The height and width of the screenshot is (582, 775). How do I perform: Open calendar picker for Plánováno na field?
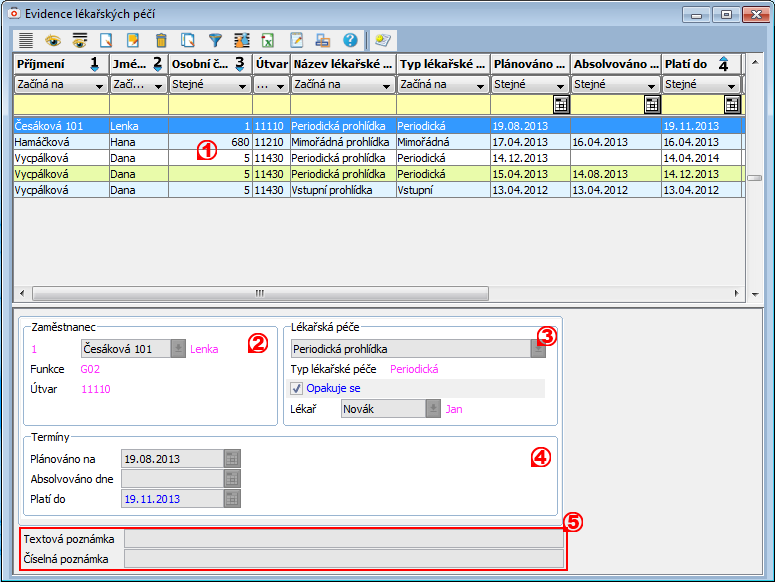point(232,458)
